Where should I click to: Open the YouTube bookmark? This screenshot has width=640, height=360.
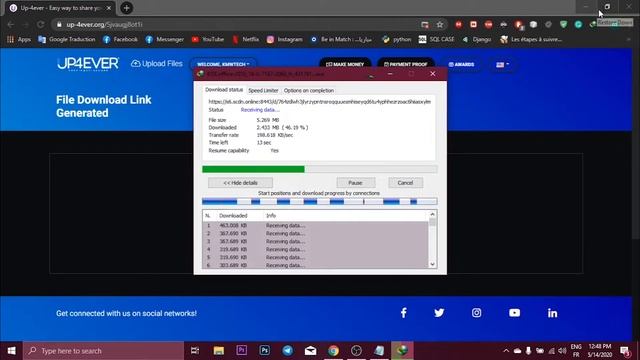(208, 39)
